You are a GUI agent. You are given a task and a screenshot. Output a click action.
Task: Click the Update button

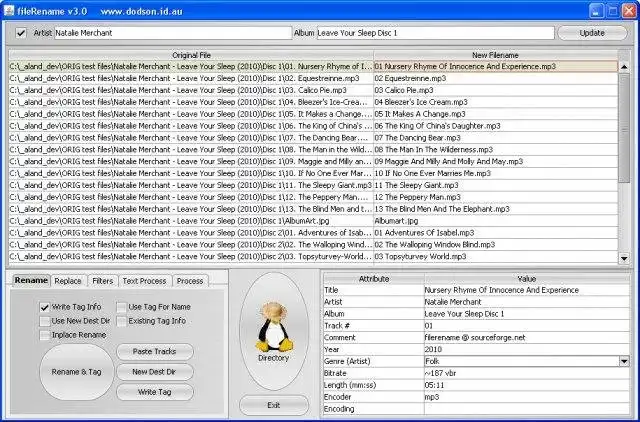[x=592, y=33]
